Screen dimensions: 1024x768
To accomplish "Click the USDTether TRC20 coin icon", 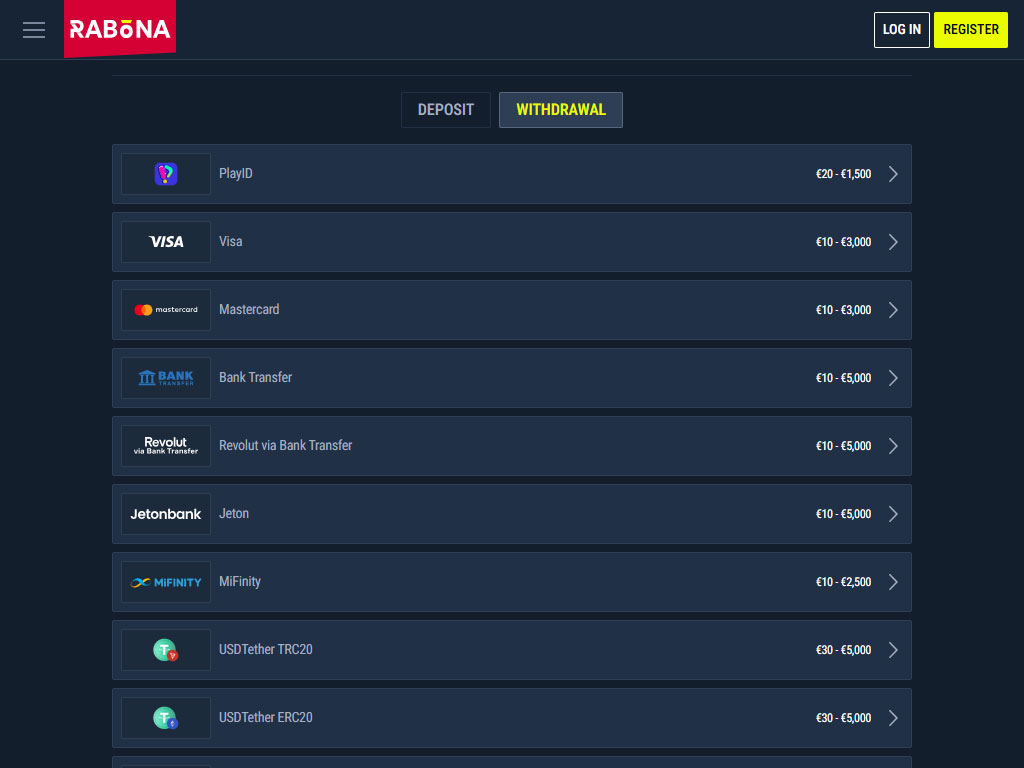I will point(166,650).
